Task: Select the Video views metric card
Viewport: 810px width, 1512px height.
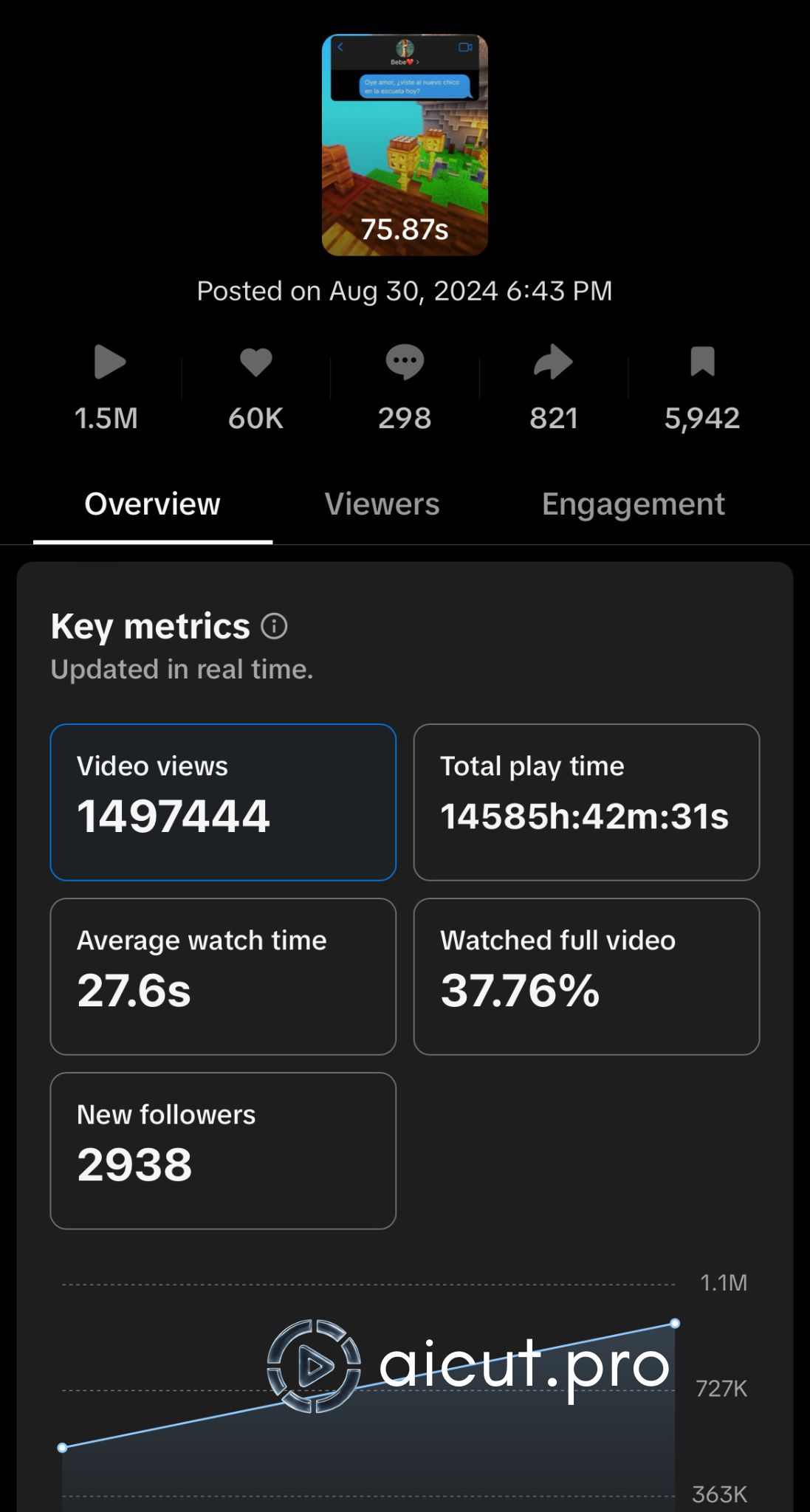Action: point(223,802)
